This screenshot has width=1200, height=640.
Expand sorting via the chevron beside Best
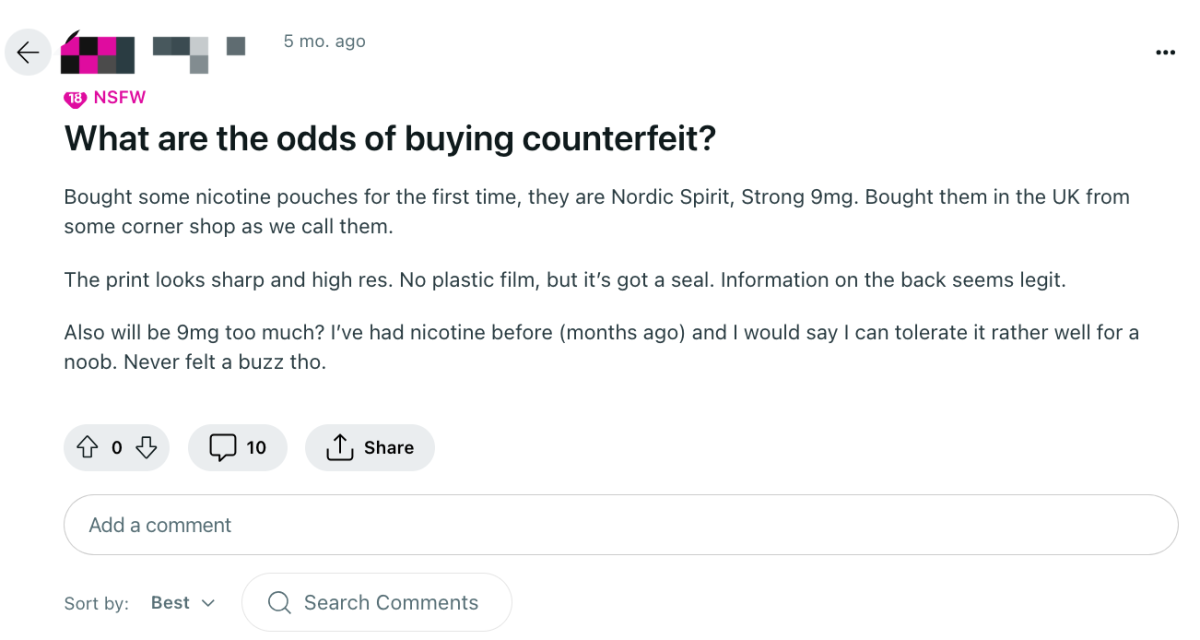pyautogui.click(x=208, y=603)
